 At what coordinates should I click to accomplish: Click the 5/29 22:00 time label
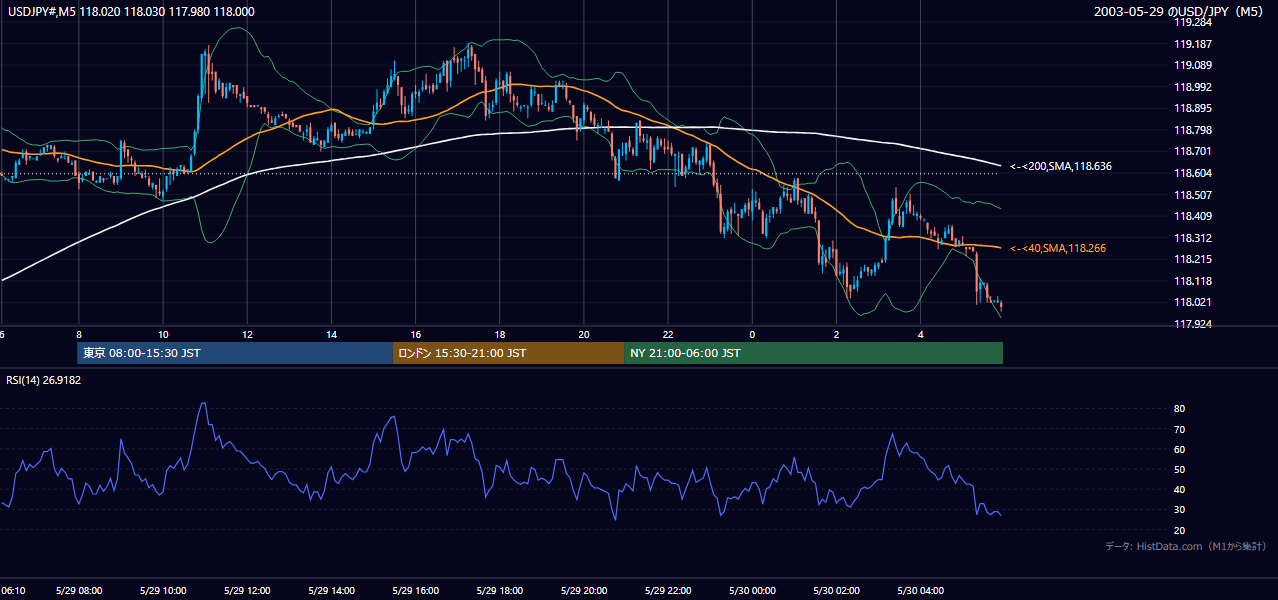tap(668, 591)
